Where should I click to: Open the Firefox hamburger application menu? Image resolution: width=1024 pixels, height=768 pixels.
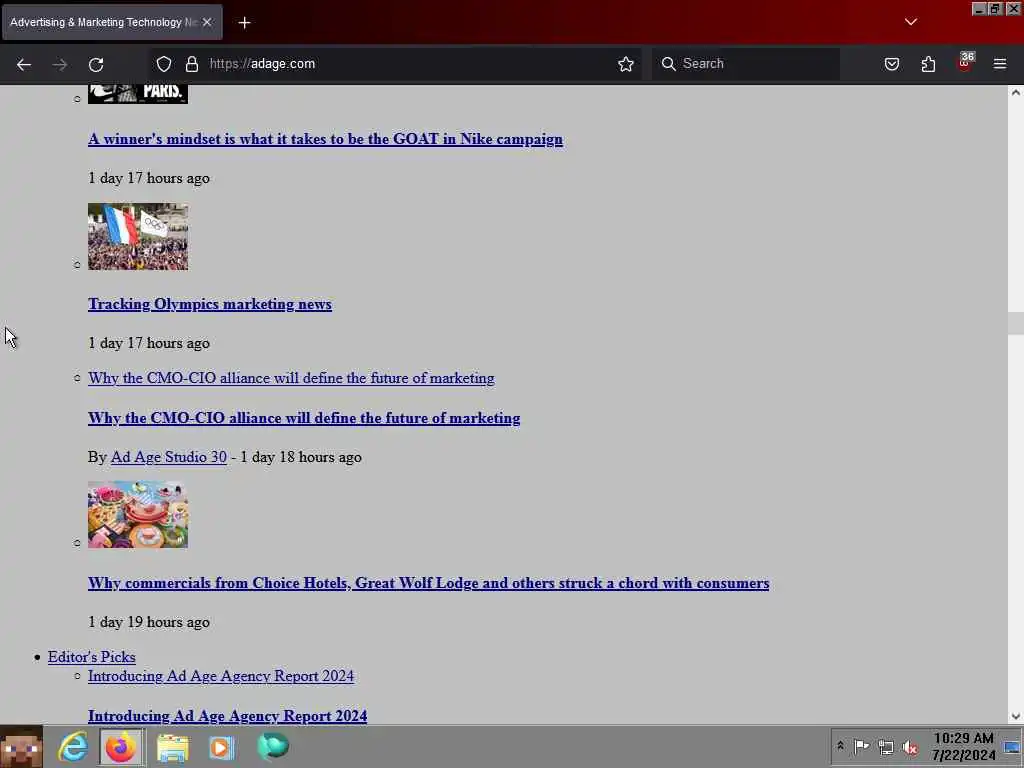click(1000, 64)
